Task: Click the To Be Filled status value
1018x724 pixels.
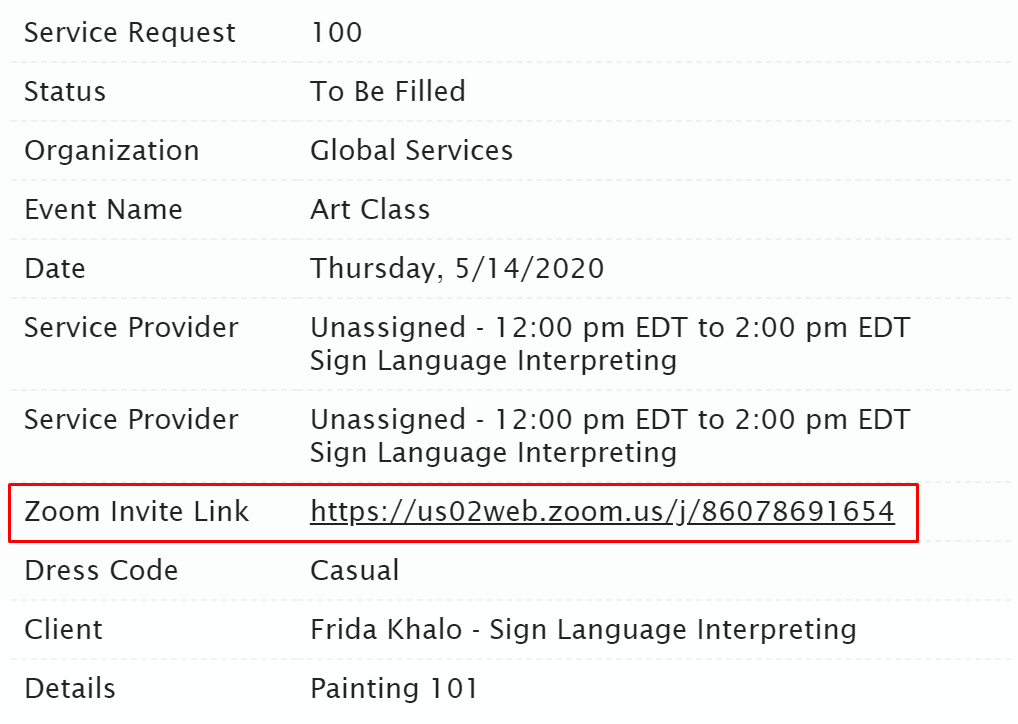Action: (x=388, y=92)
